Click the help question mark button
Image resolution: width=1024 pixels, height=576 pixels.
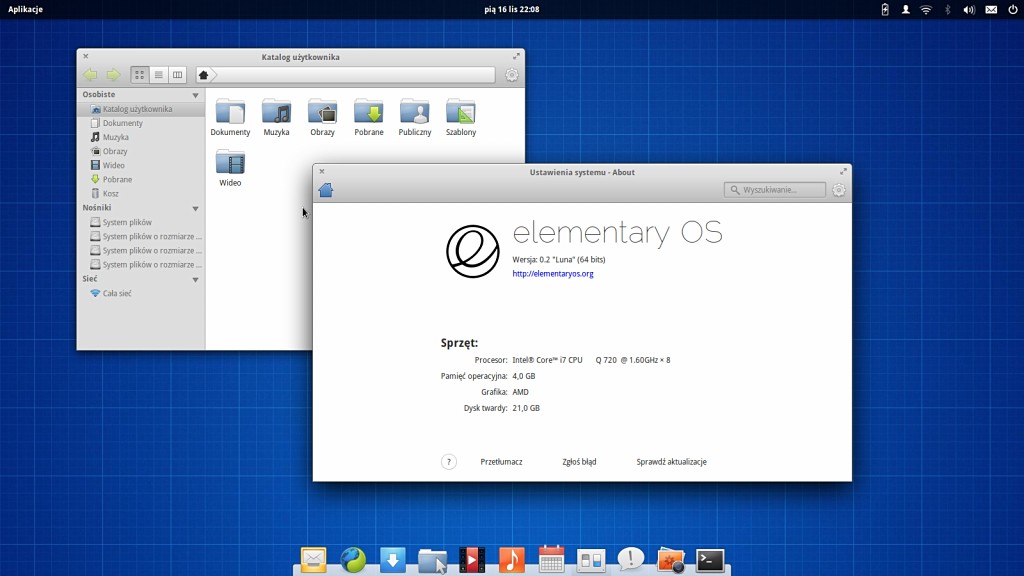point(449,462)
